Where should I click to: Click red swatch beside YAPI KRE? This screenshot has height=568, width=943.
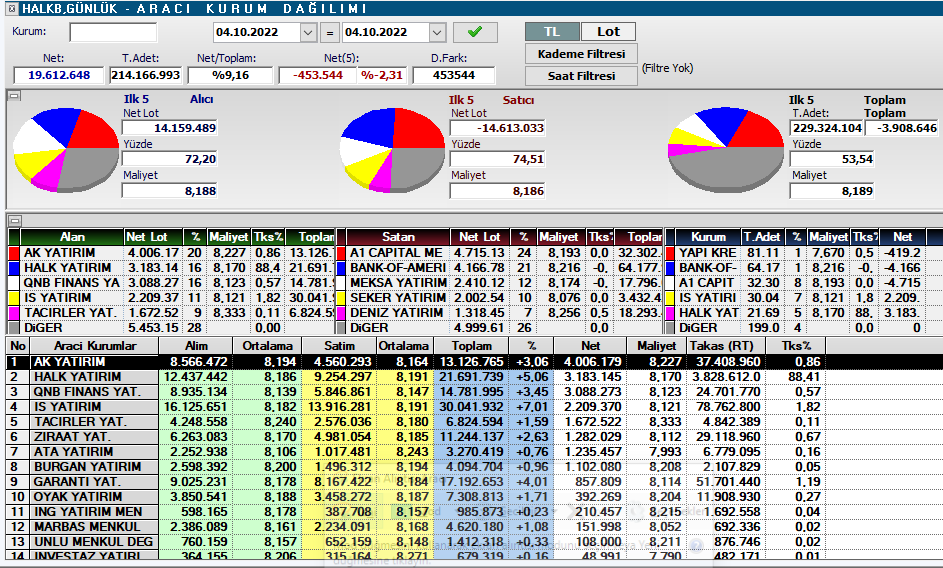670,253
